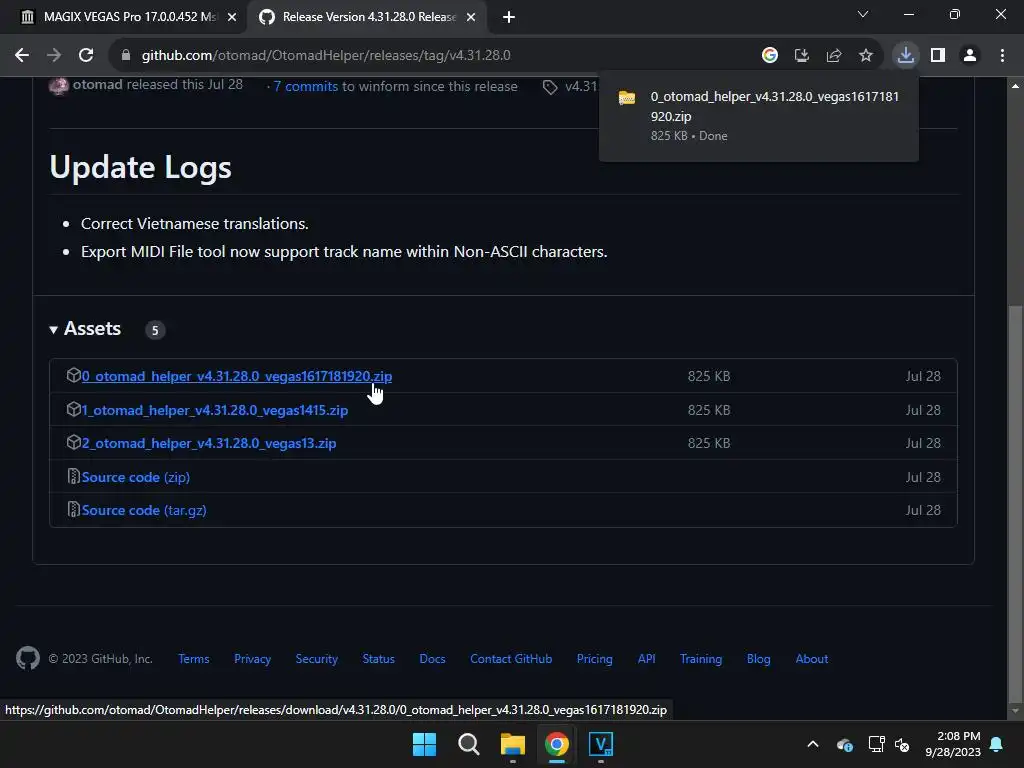
Task: Open the Google icon in the address bar
Action: (x=769, y=56)
